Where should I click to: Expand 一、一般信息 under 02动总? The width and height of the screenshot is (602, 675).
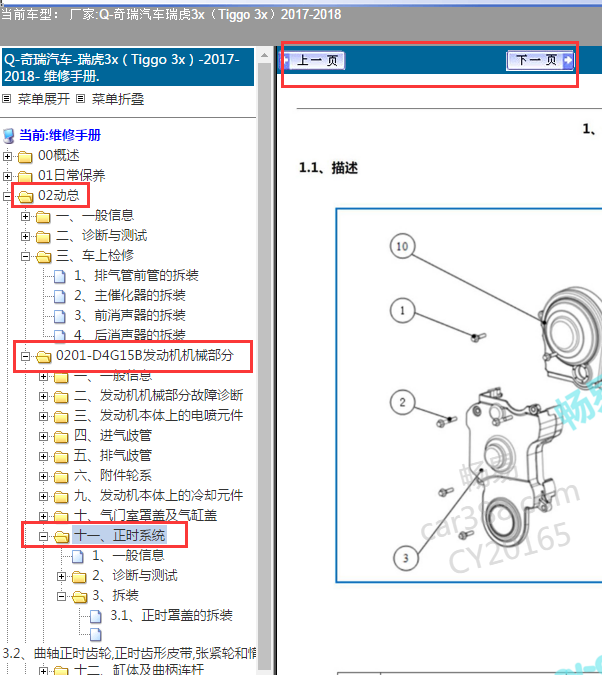tap(25, 217)
